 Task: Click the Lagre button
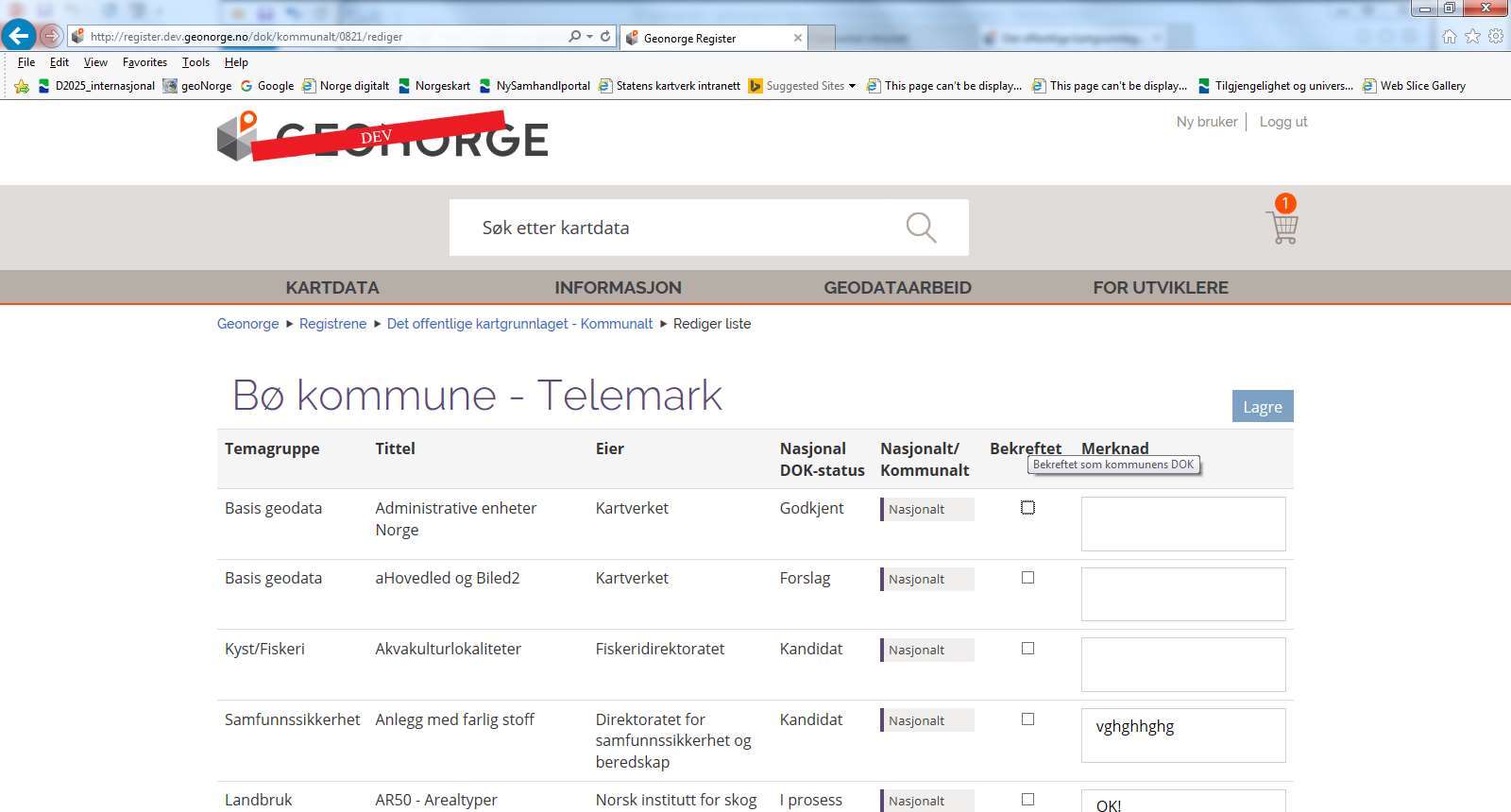pyautogui.click(x=1263, y=406)
